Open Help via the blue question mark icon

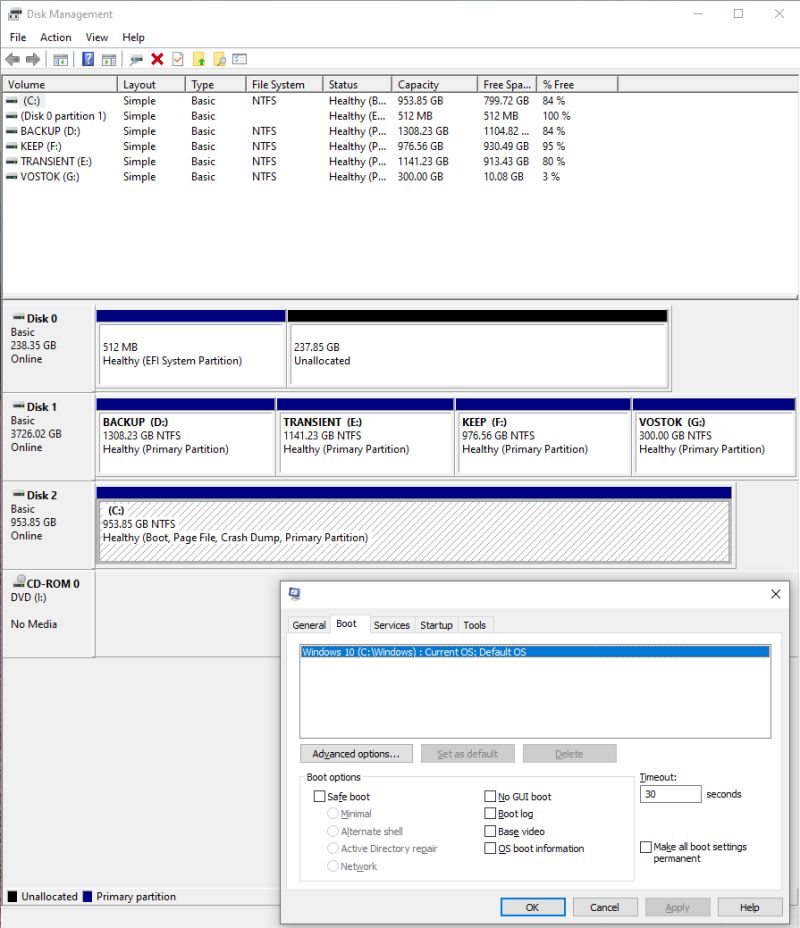(88, 58)
